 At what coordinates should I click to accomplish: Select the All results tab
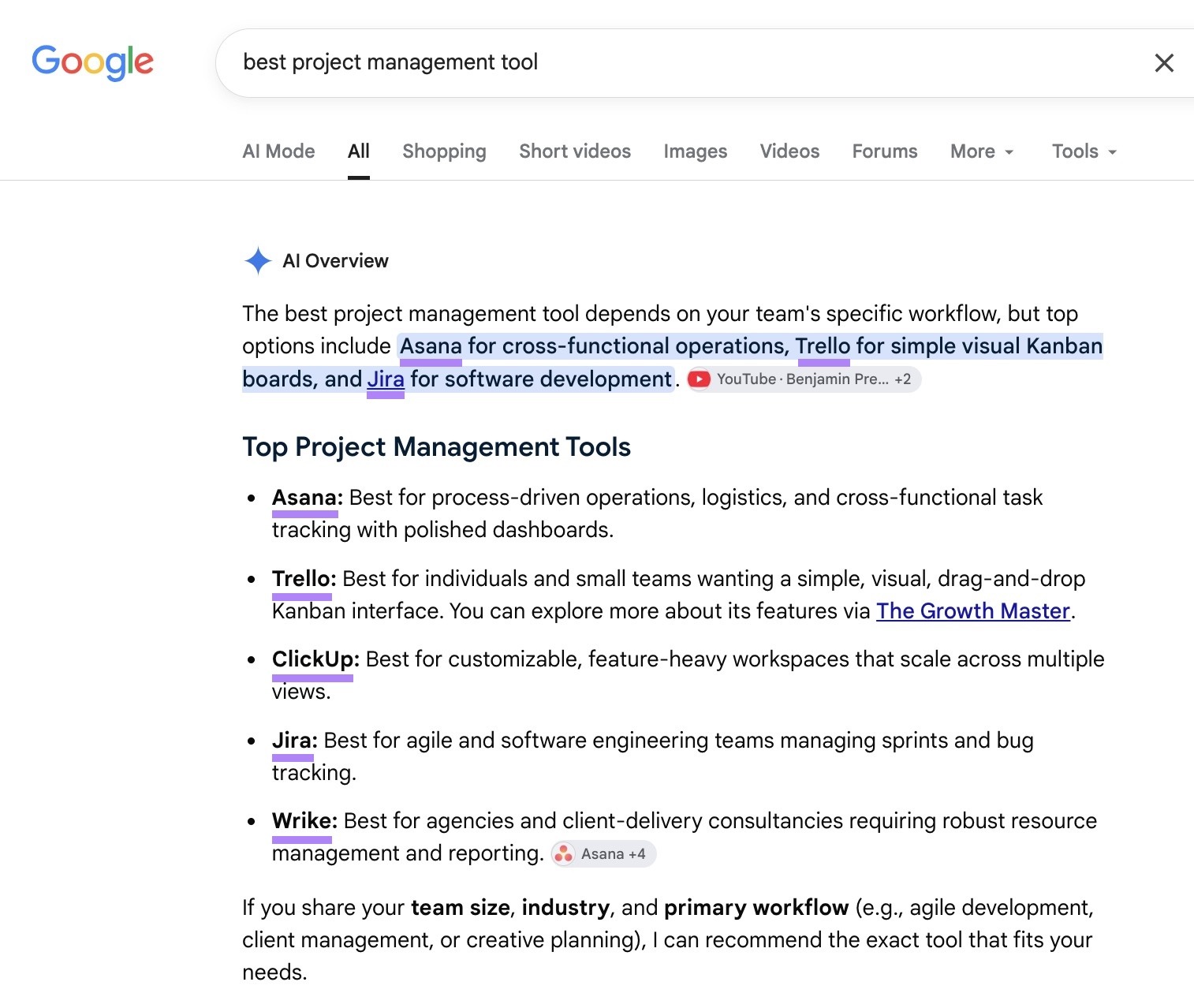click(x=359, y=151)
